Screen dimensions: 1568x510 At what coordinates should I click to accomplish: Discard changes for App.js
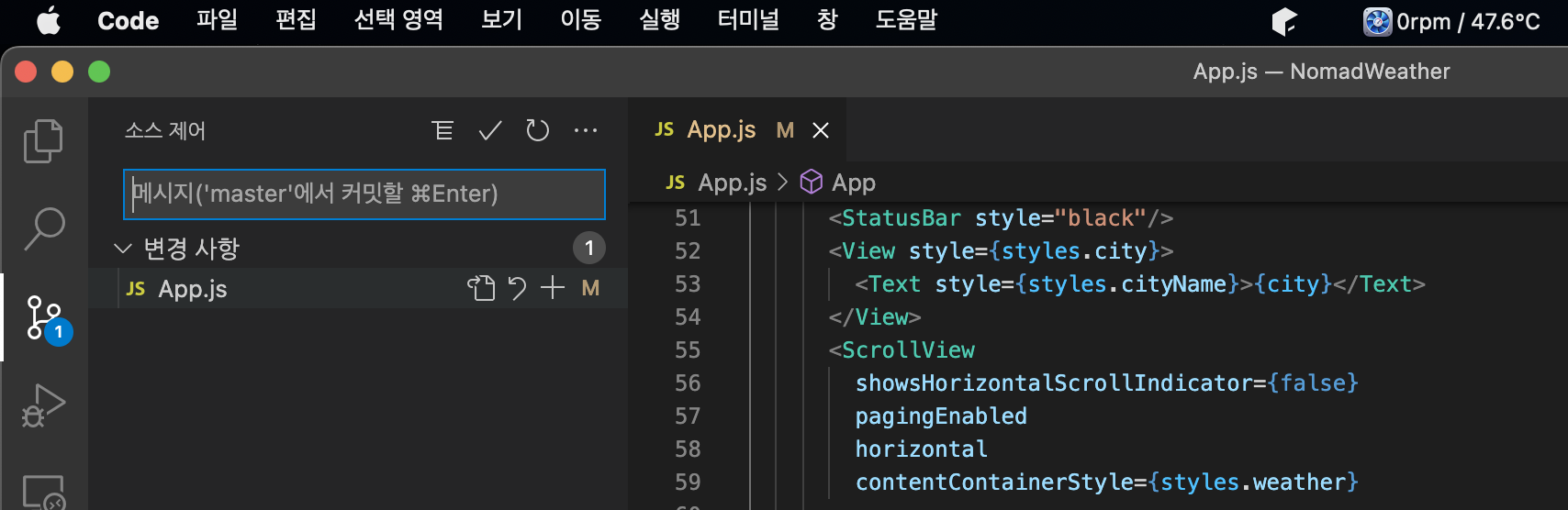[518, 288]
